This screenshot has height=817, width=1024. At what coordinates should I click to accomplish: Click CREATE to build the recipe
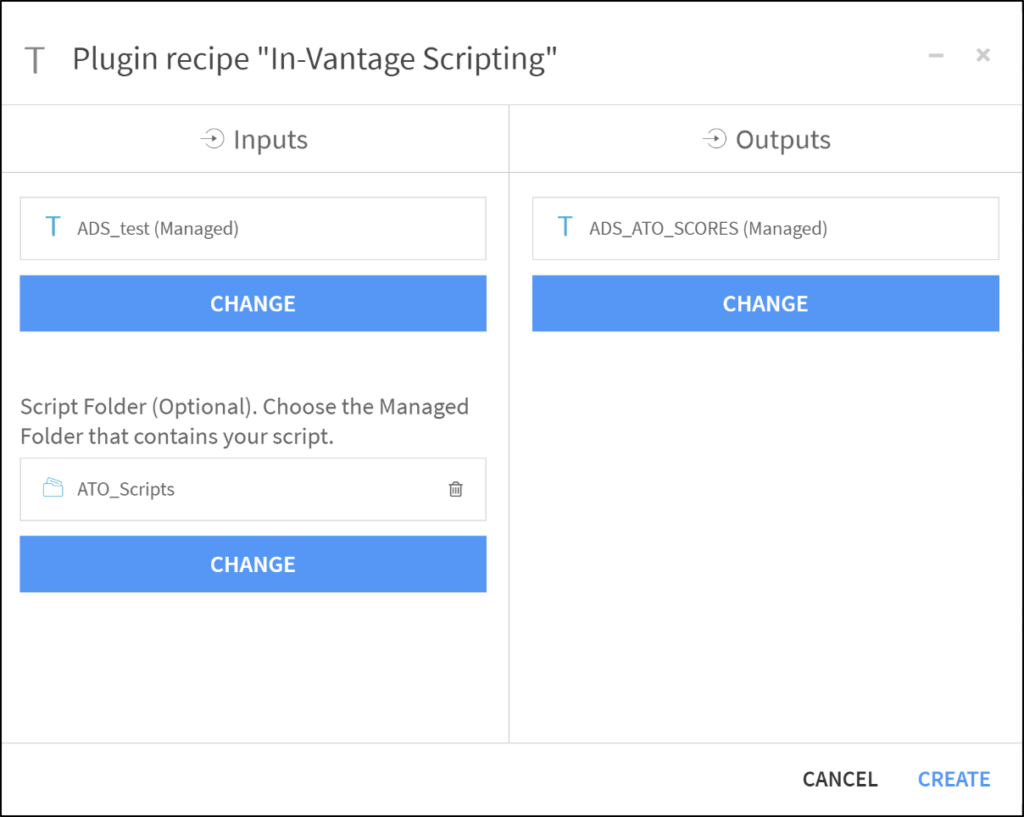pyautogui.click(x=953, y=779)
